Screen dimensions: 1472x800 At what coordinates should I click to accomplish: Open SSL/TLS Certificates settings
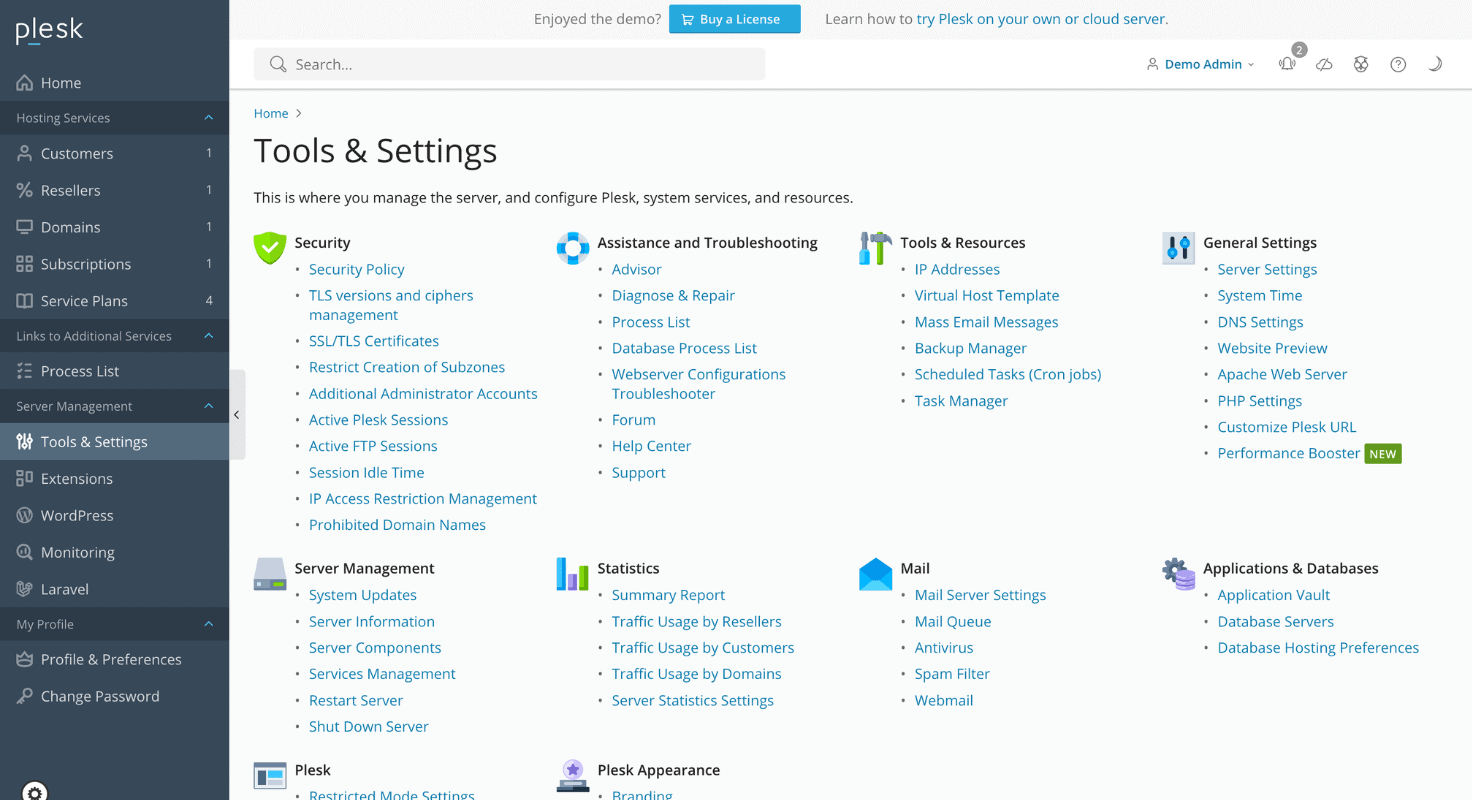point(373,340)
